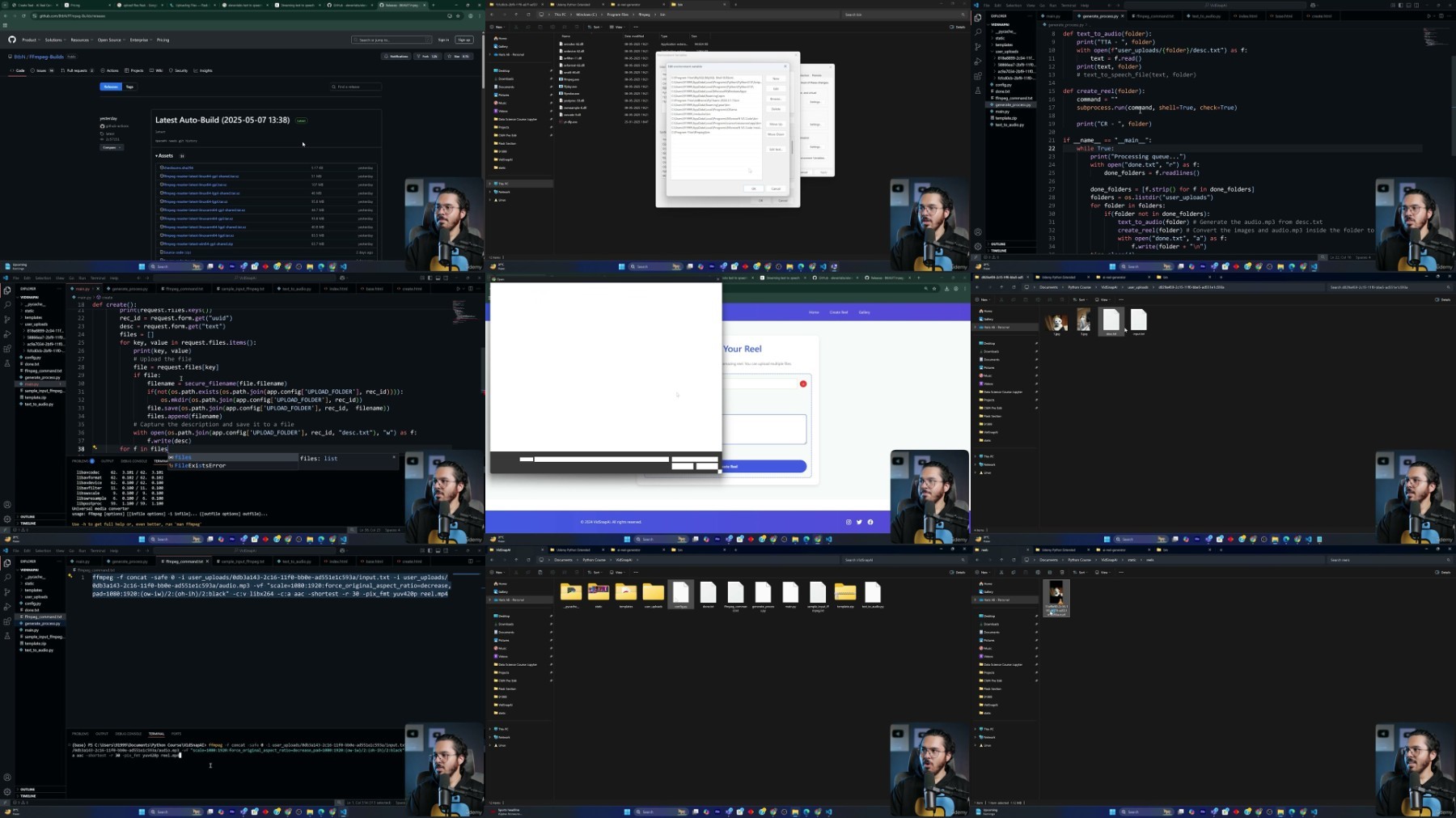Open Sort dropdown in bin folder Explorer window
This screenshot has width=1456, height=818.
(x=595, y=27)
